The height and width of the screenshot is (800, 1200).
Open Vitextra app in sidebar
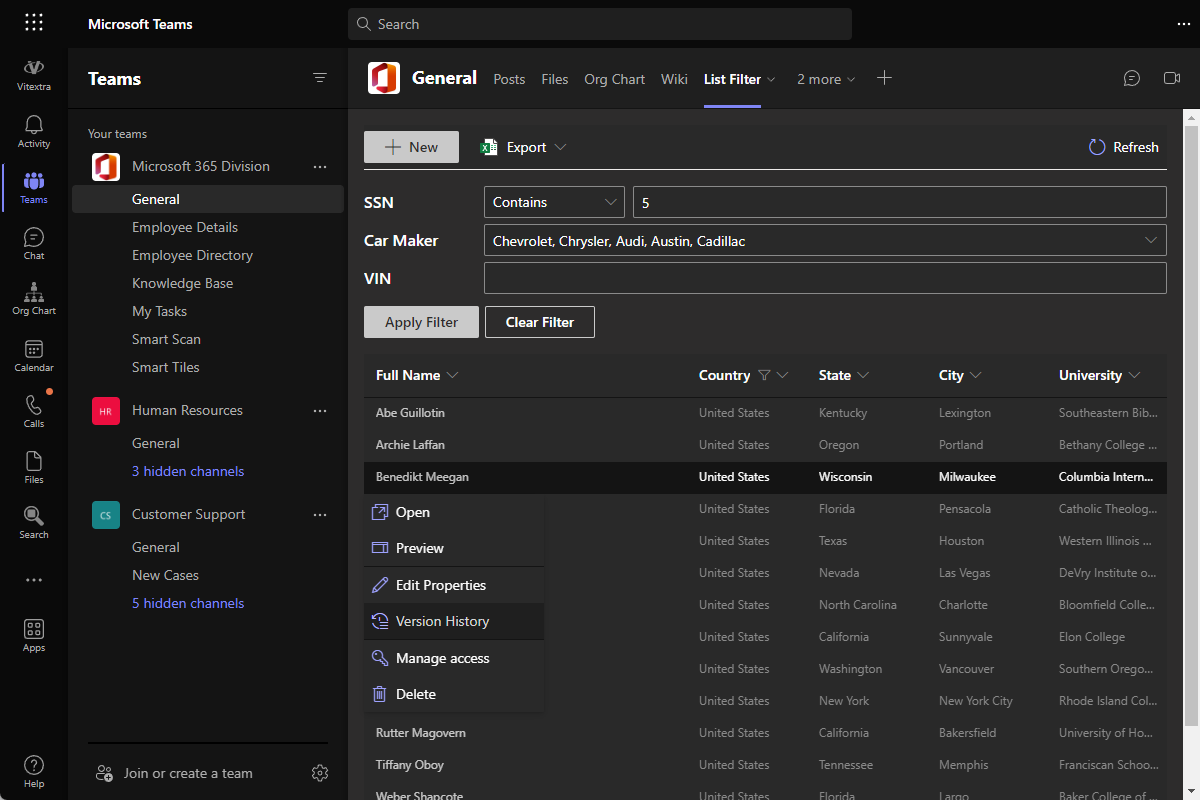[34, 74]
